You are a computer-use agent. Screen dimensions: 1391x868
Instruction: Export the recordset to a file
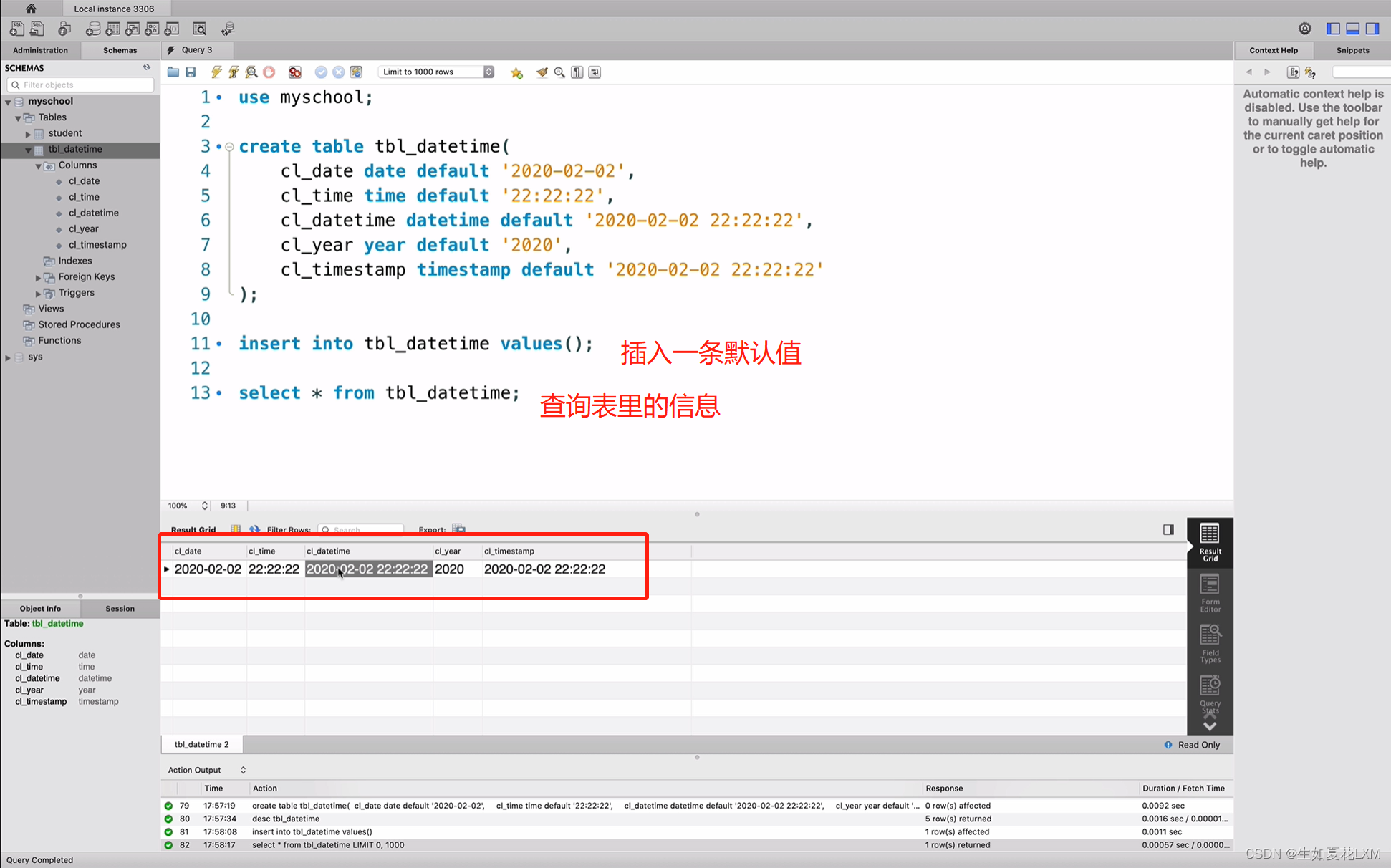[x=459, y=529]
